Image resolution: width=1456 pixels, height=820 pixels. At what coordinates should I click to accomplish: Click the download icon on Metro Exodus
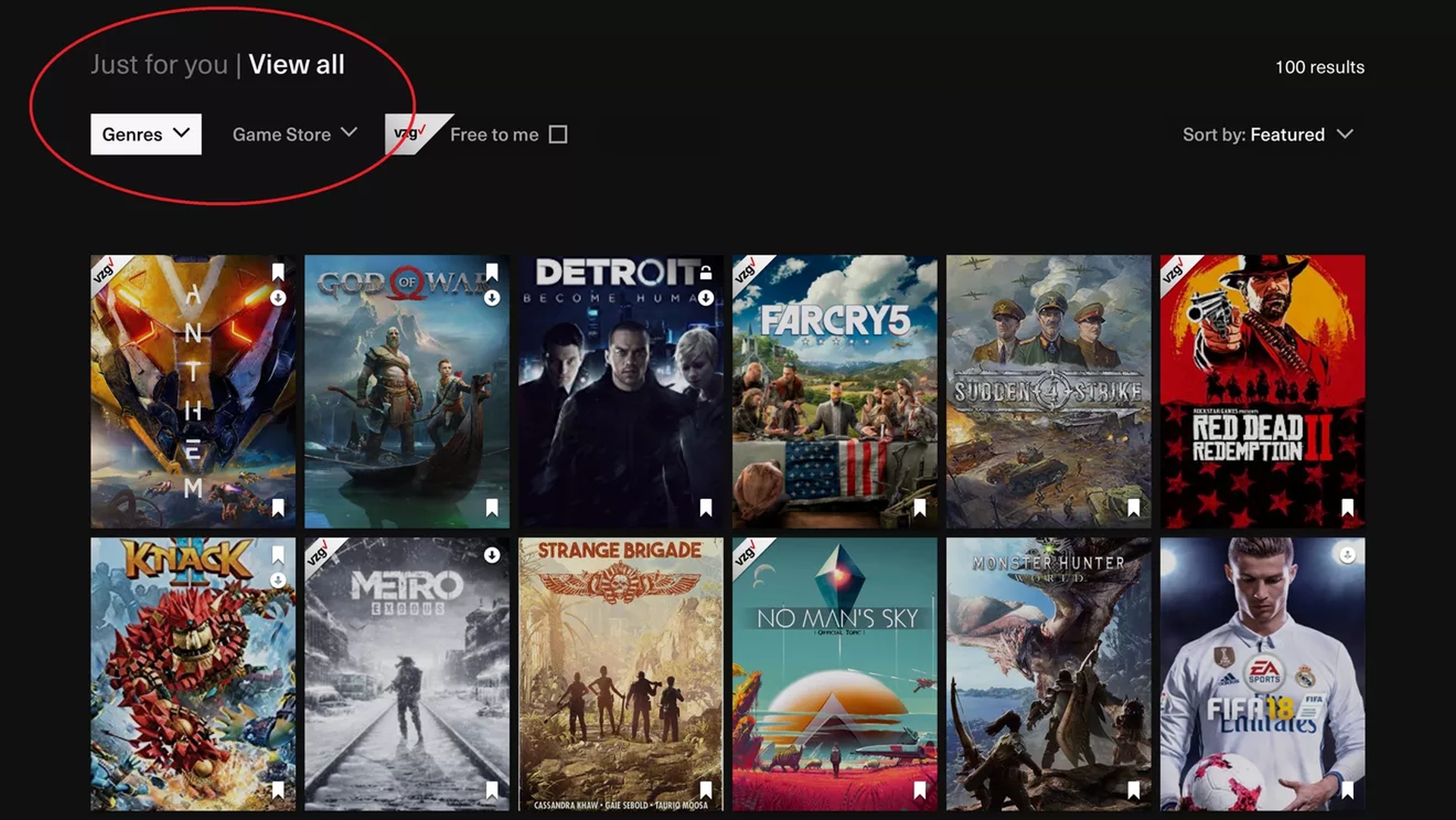click(x=492, y=555)
